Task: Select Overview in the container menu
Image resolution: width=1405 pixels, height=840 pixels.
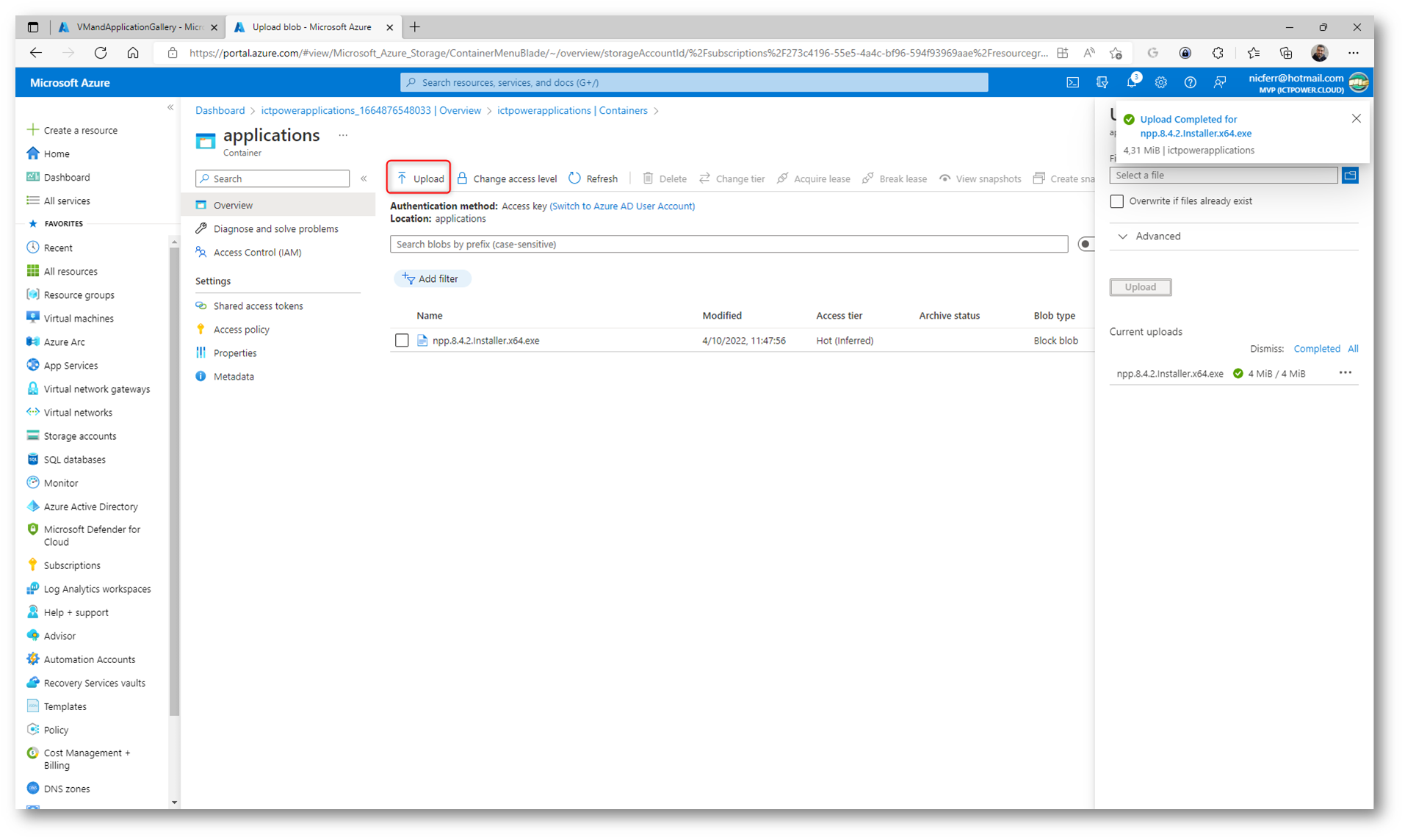Action: click(x=278, y=206)
